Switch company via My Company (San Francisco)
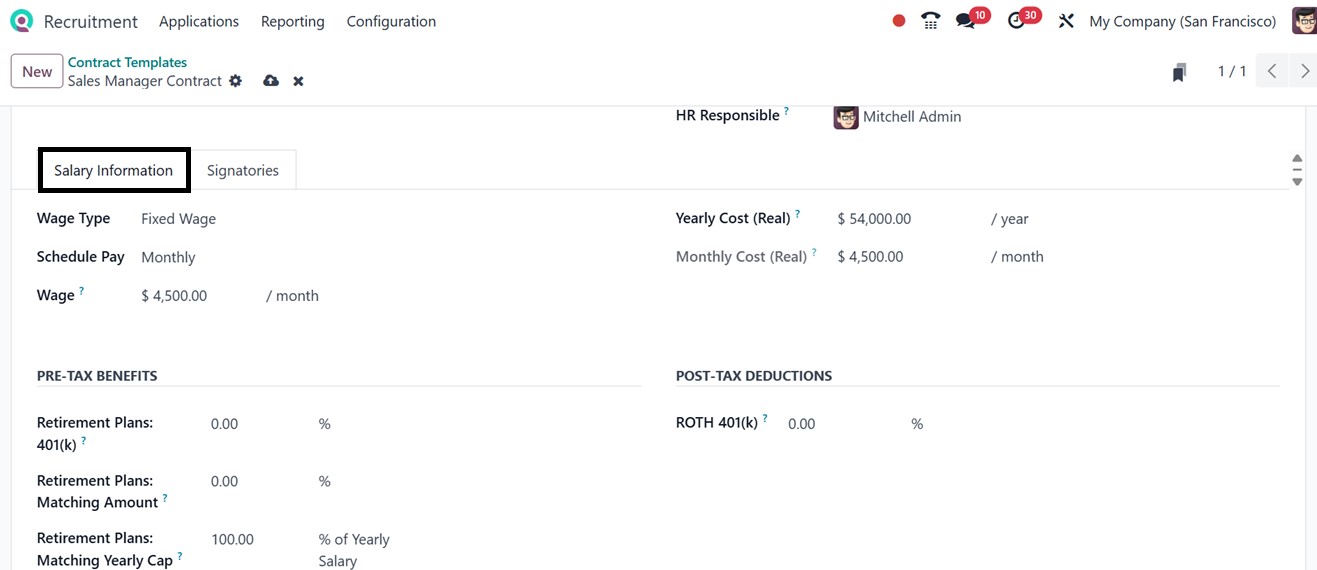 pos(1182,21)
